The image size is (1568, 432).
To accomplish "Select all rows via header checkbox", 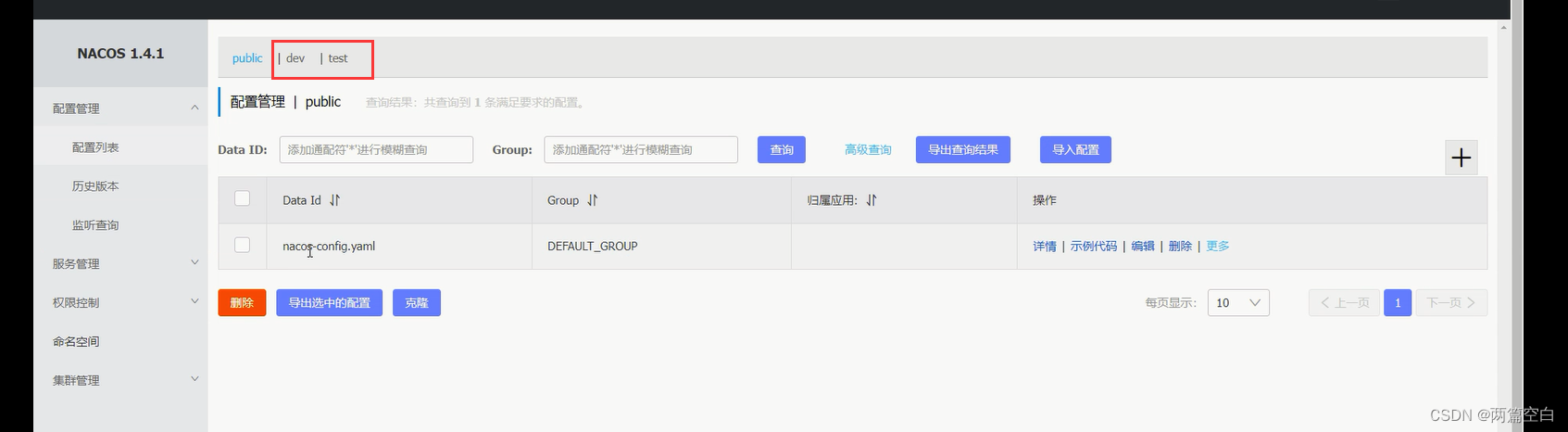I will tap(243, 198).
